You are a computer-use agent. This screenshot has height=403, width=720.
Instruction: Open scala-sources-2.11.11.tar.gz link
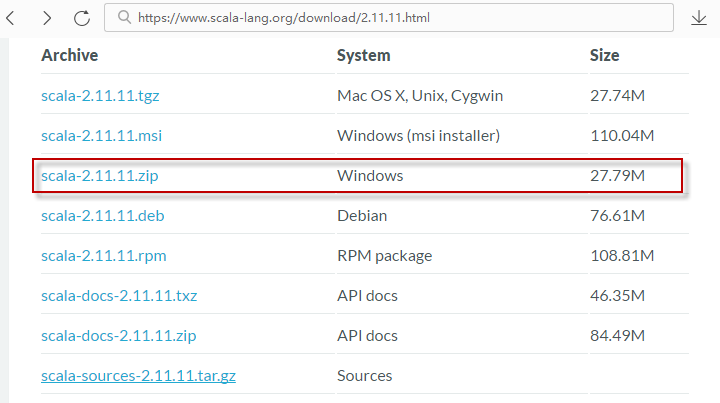tap(138, 376)
